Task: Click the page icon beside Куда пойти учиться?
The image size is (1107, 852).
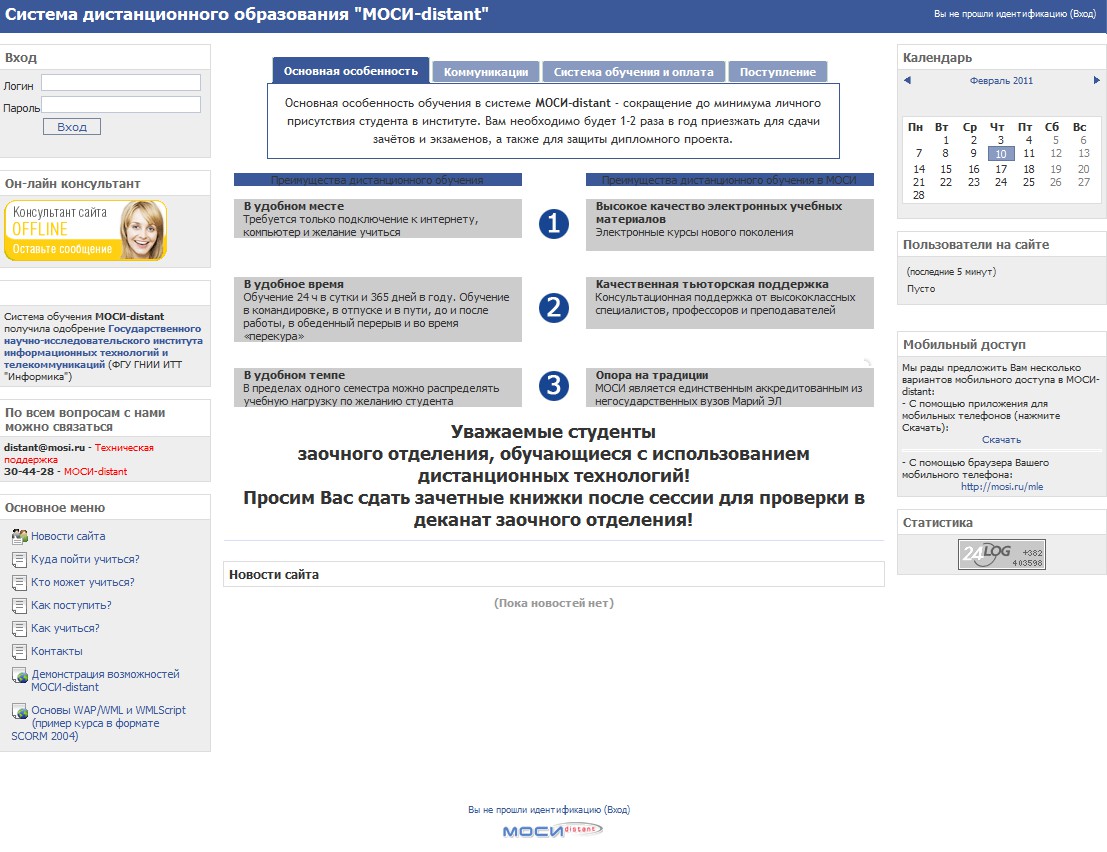Action: point(19,560)
